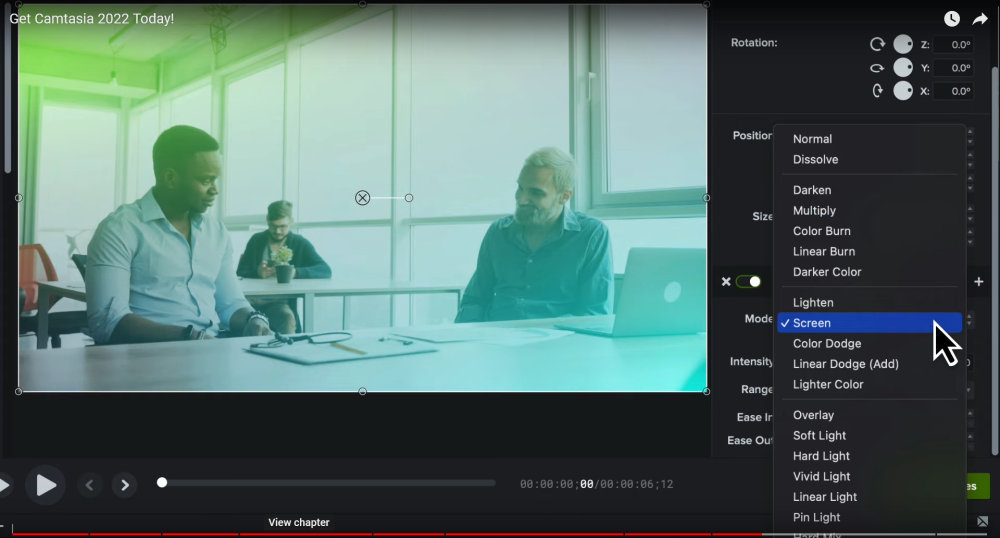Click the plus icon in the effect header
The height and width of the screenshot is (538, 1000).
pyautogui.click(x=978, y=282)
